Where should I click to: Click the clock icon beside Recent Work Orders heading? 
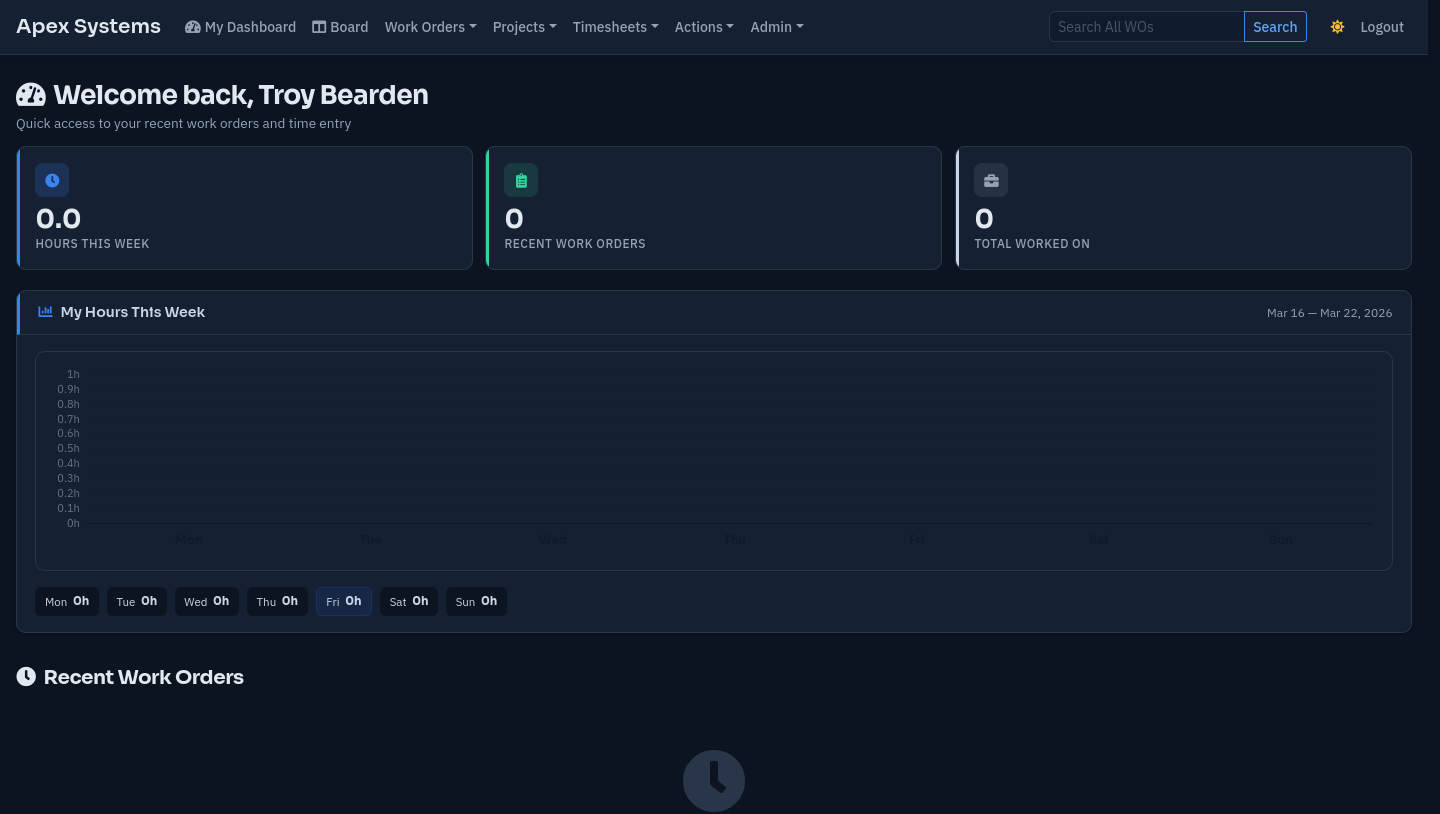[x=26, y=676]
